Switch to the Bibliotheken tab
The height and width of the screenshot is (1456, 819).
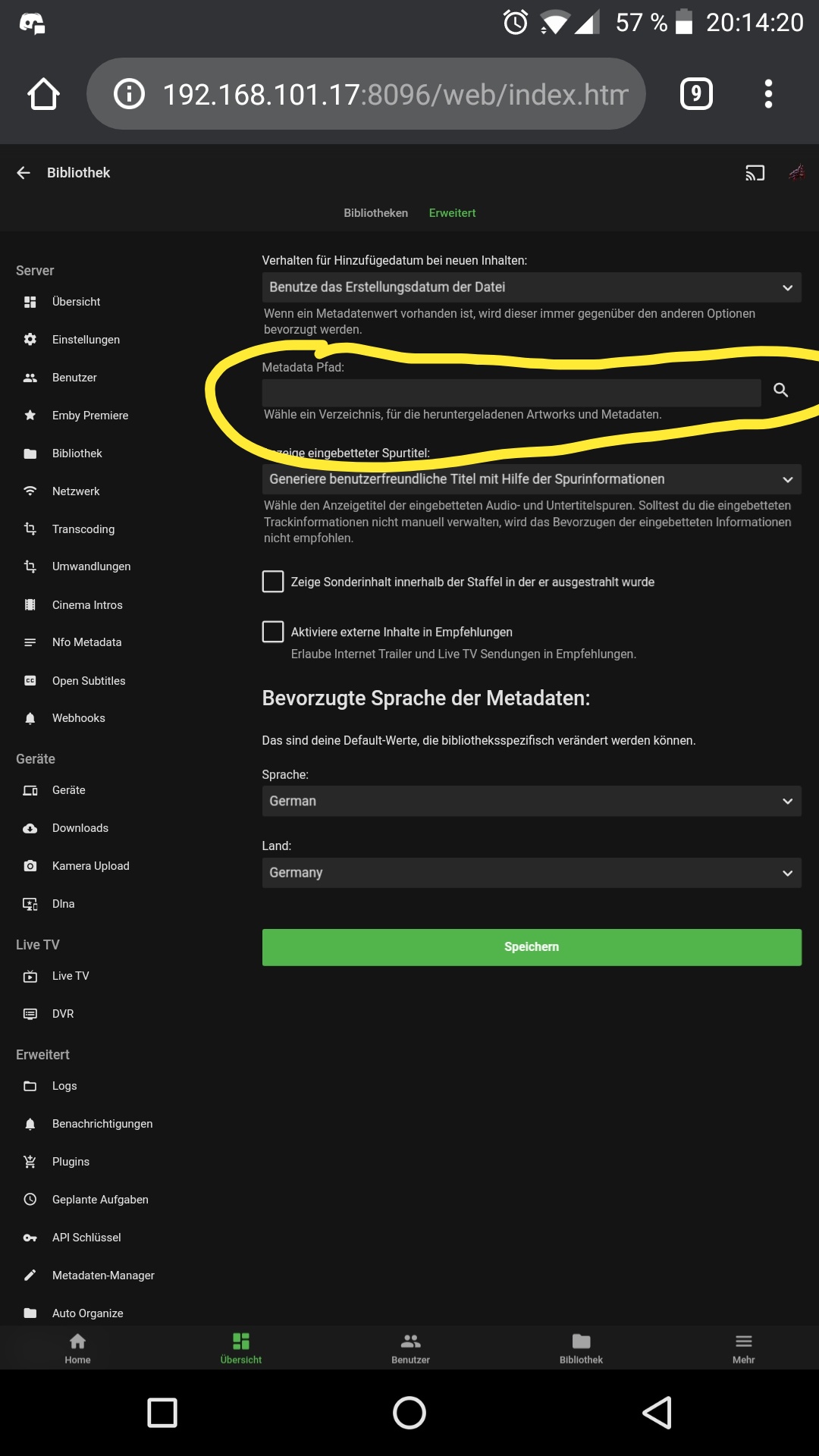point(375,213)
